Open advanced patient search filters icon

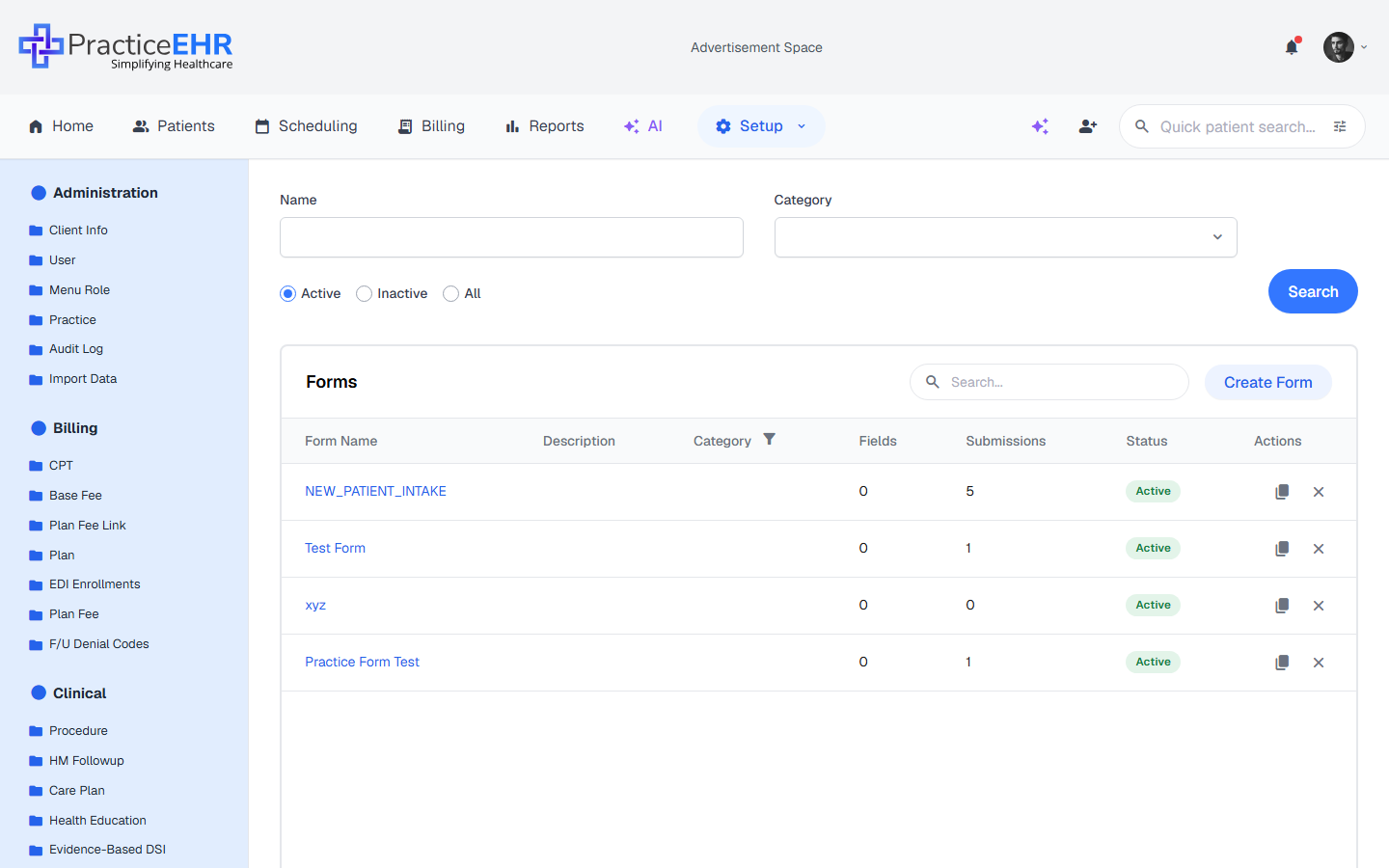pos(1340,126)
